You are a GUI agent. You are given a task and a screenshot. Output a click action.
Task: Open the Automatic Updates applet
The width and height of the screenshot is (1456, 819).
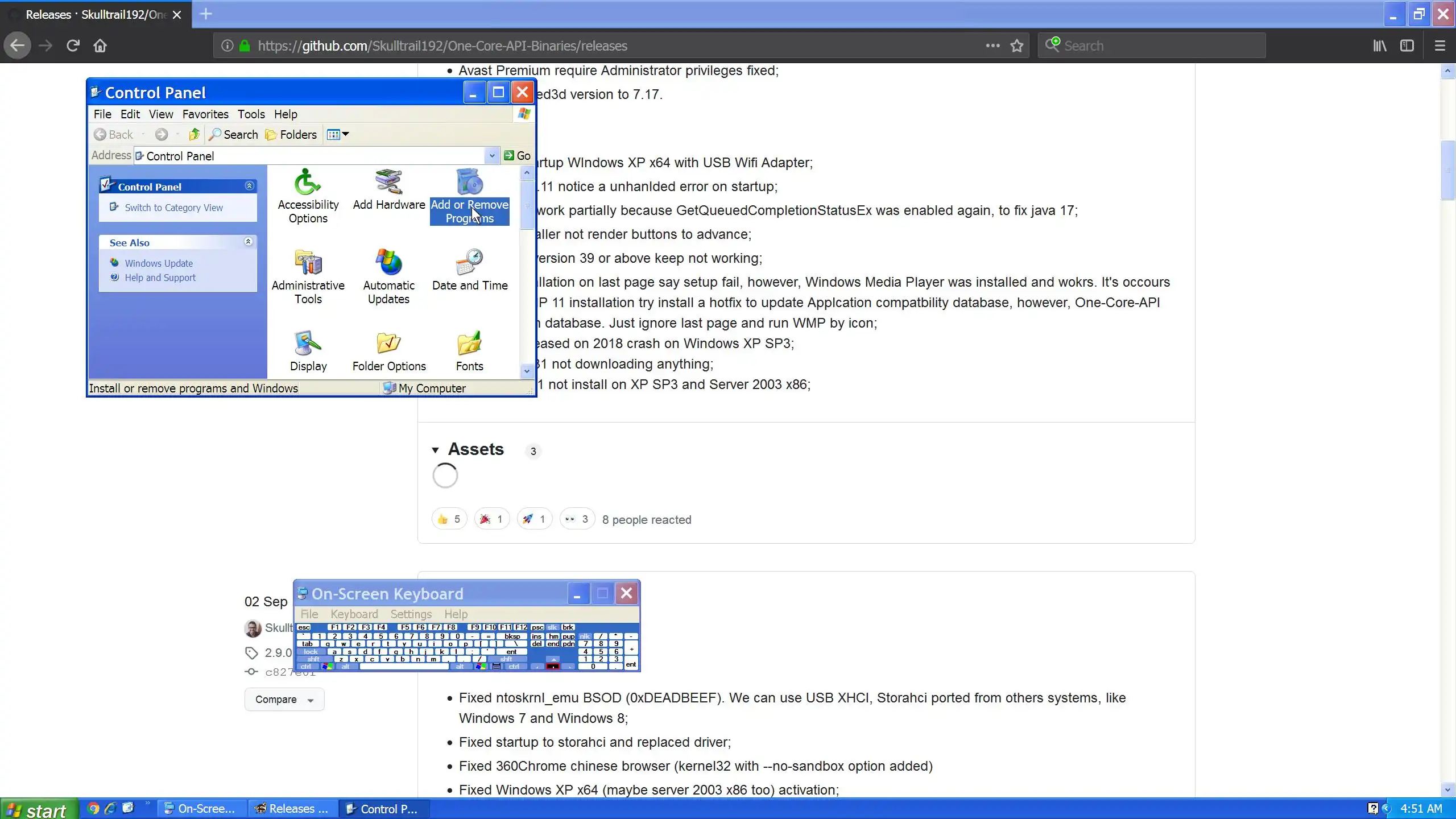389,277
